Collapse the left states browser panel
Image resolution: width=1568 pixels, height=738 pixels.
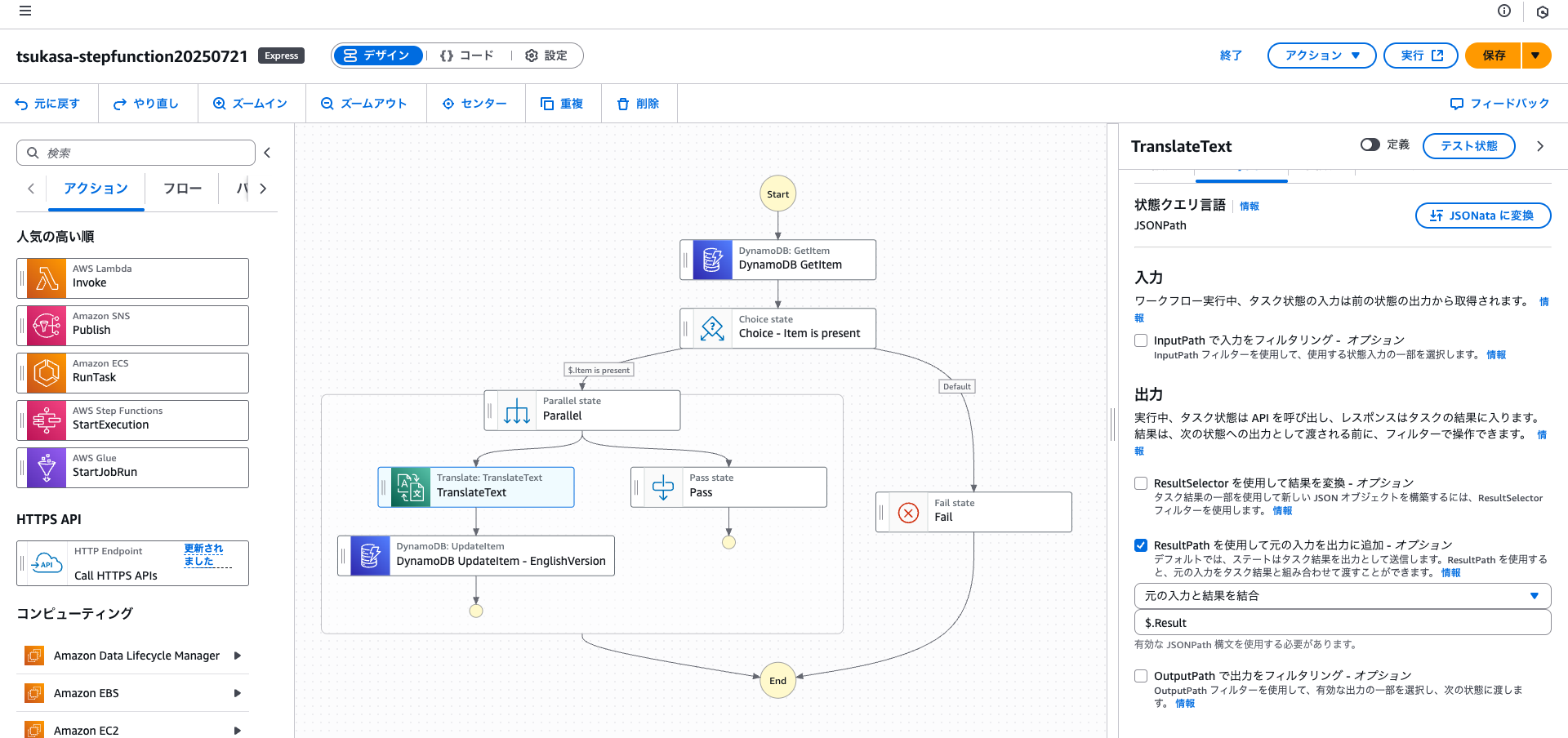coord(267,153)
